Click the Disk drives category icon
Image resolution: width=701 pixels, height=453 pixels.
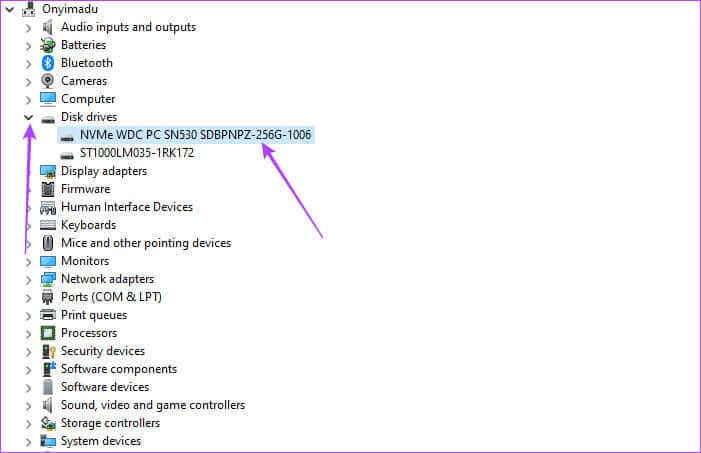[48, 119]
